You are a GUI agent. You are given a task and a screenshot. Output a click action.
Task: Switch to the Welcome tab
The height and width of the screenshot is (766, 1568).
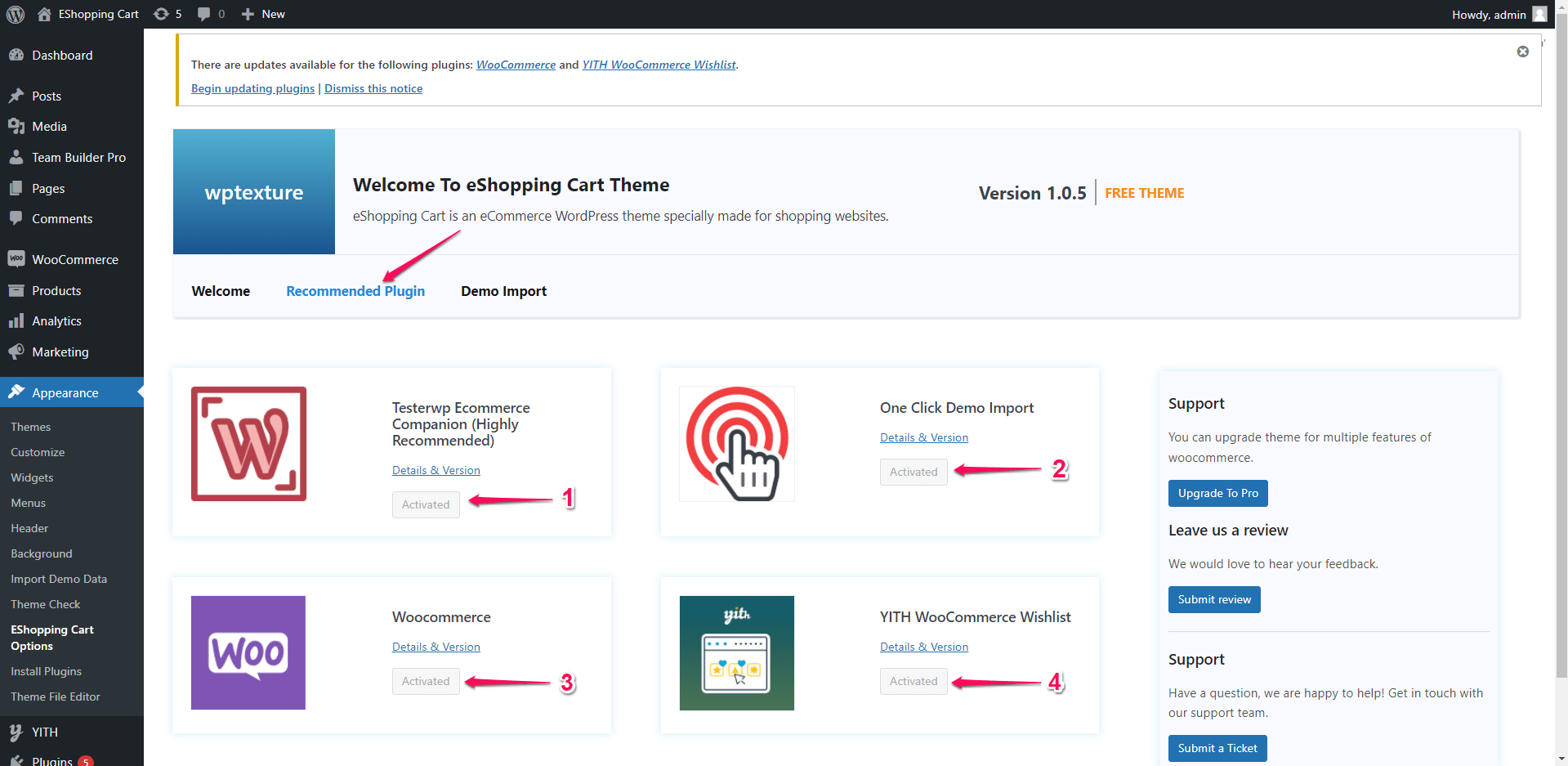click(221, 291)
